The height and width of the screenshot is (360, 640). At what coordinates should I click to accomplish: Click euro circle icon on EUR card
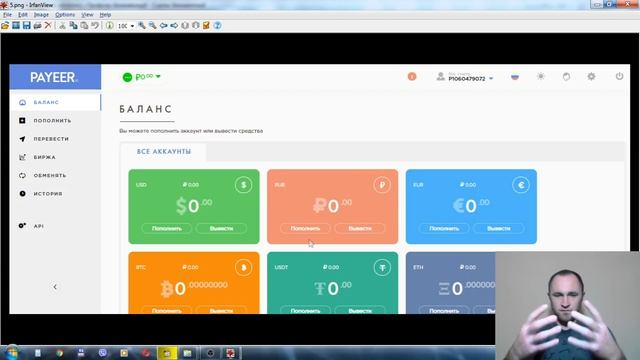pyautogui.click(x=521, y=185)
